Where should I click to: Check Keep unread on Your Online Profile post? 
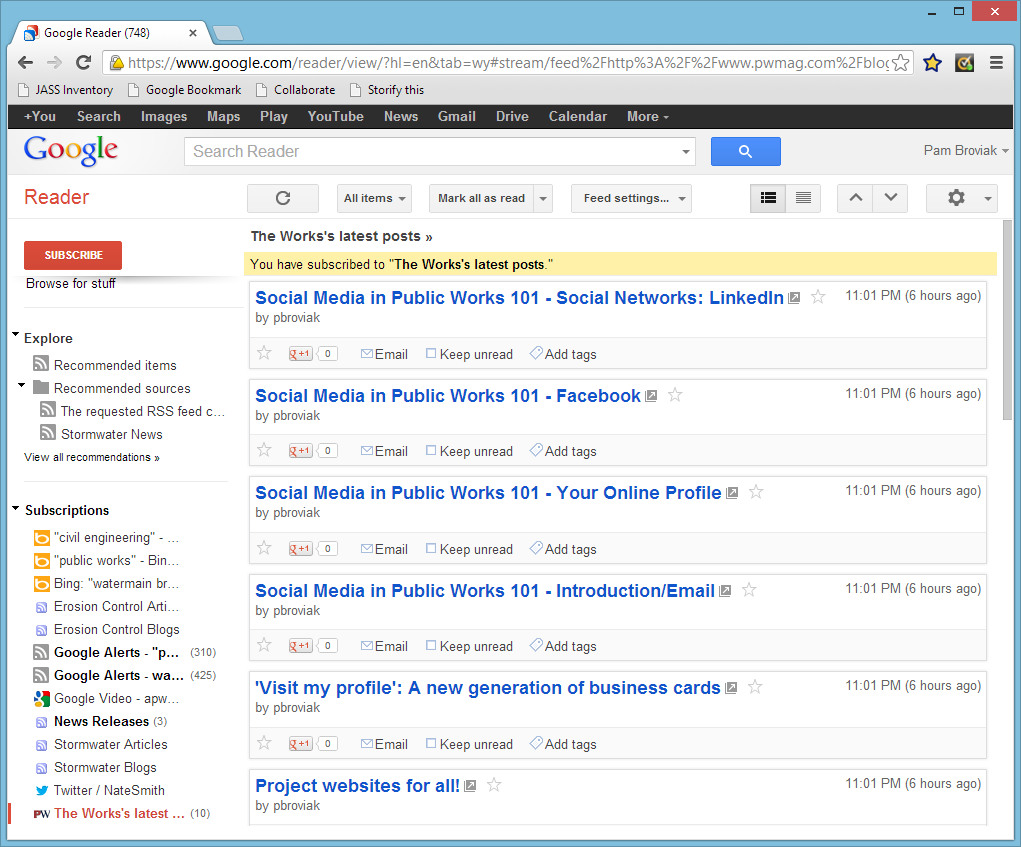pyautogui.click(x=431, y=548)
